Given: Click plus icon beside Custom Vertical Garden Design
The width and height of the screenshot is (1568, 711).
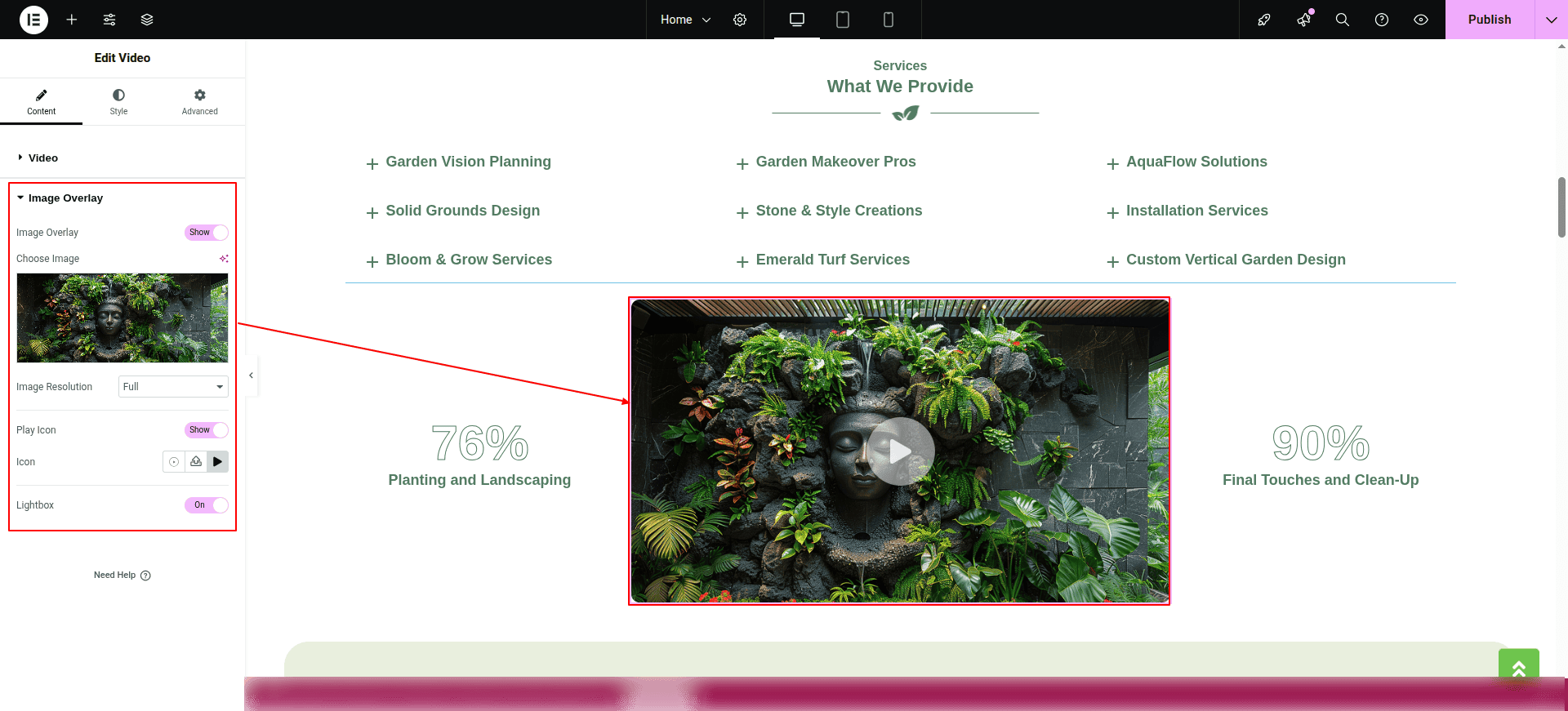Looking at the screenshot, I should pyautogui.click(x=1112, y=262).
